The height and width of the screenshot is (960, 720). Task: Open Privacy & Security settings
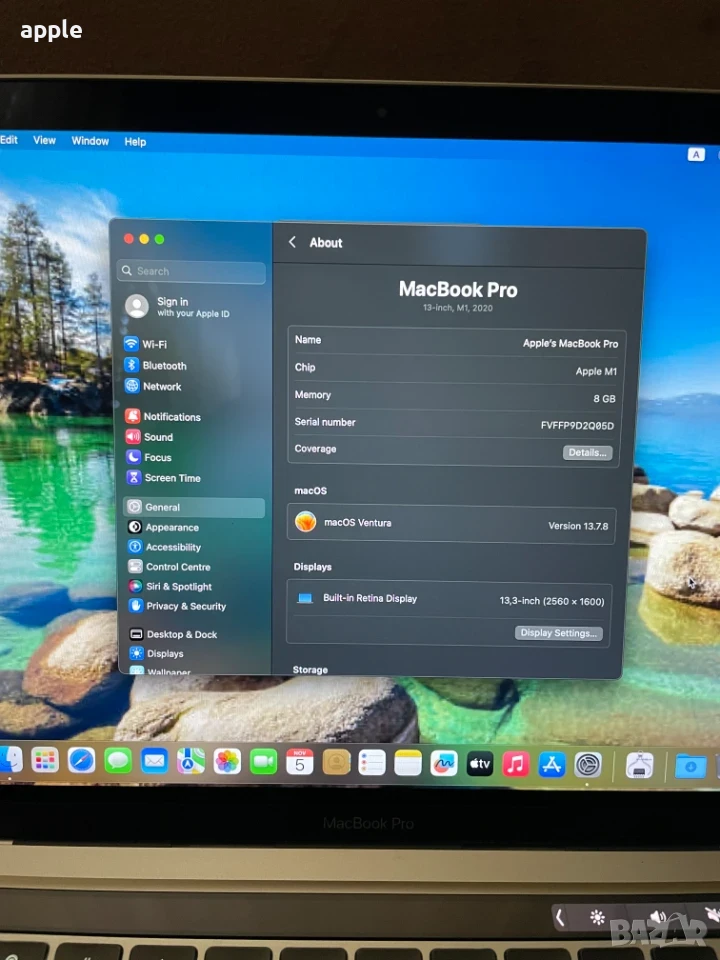click(178, 606)
